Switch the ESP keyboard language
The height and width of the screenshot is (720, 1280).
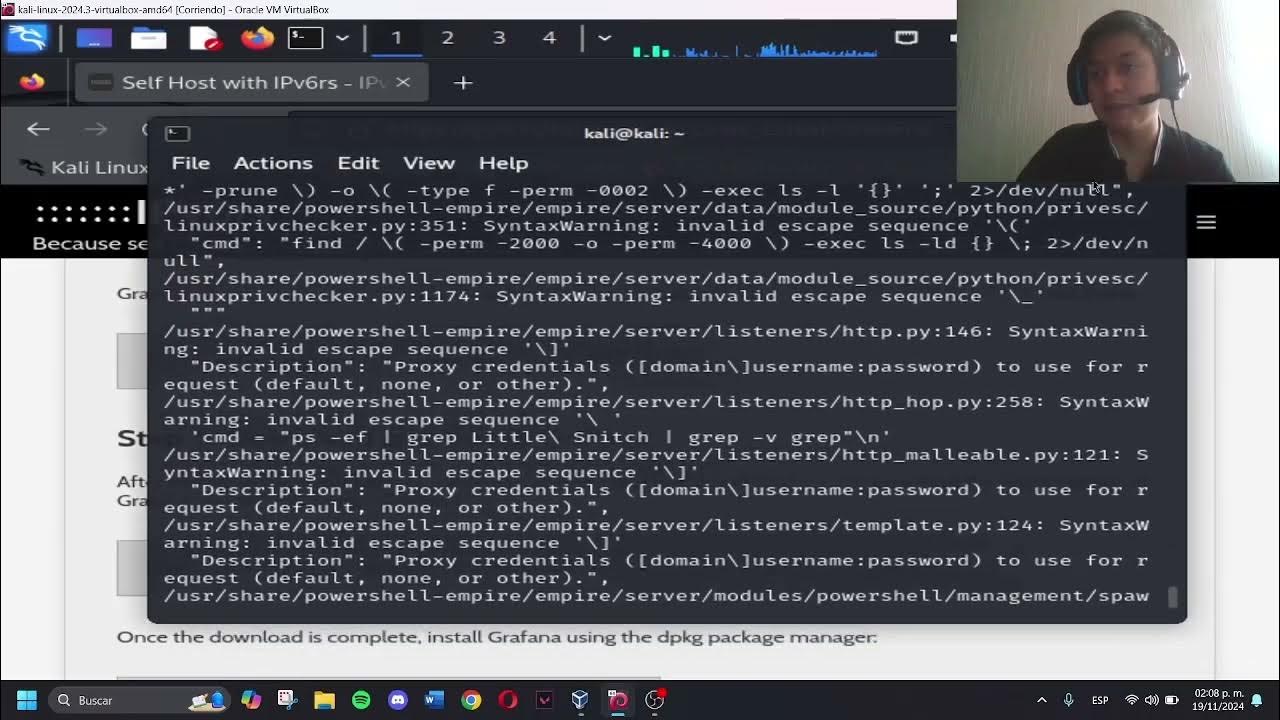pyautogui.click(x=1100, y=700)
